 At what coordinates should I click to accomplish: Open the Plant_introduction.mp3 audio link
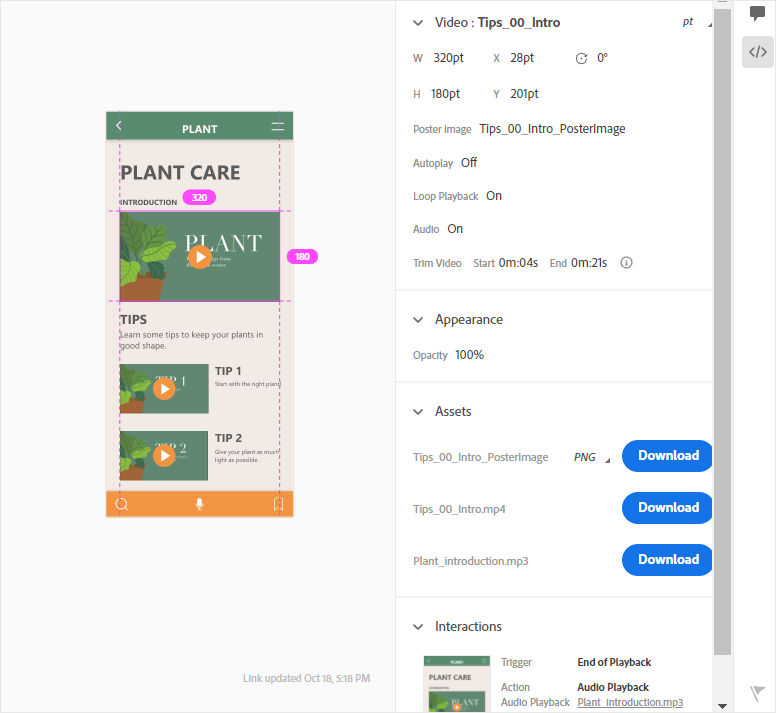tap(630, 703)
